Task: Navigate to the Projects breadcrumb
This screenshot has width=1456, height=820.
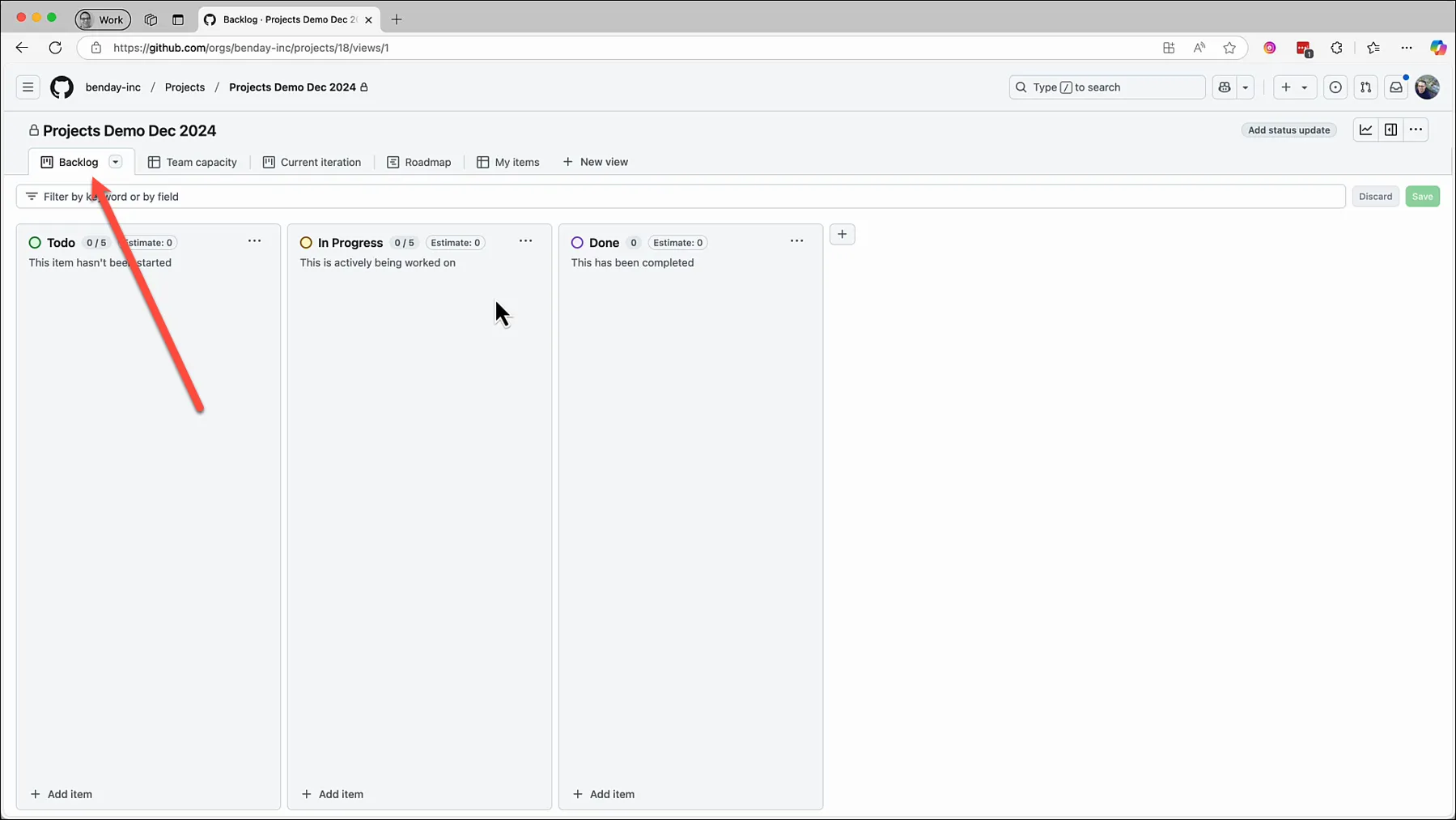Action: coord(185,87)
